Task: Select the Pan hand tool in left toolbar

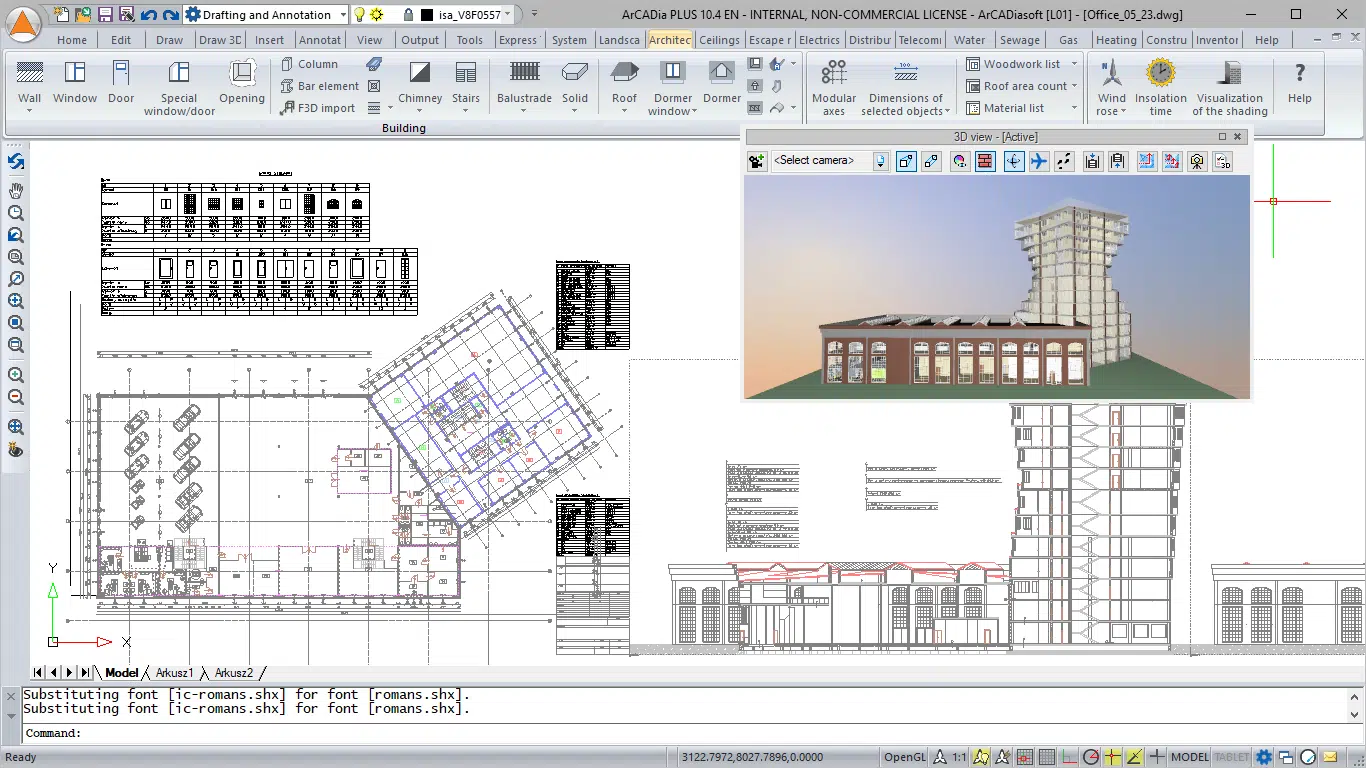Action: pyautogui.click(x=16, y=190)
